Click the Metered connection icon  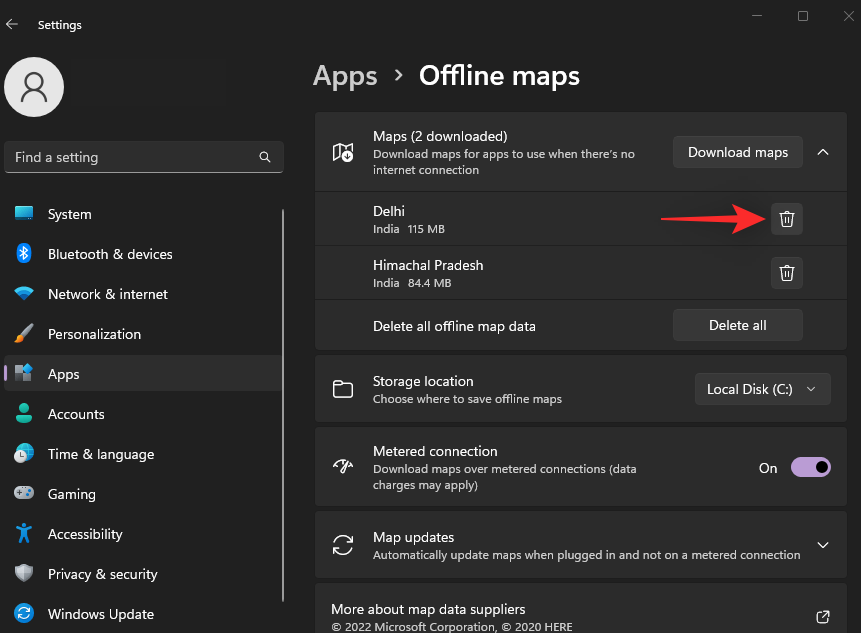343,466
